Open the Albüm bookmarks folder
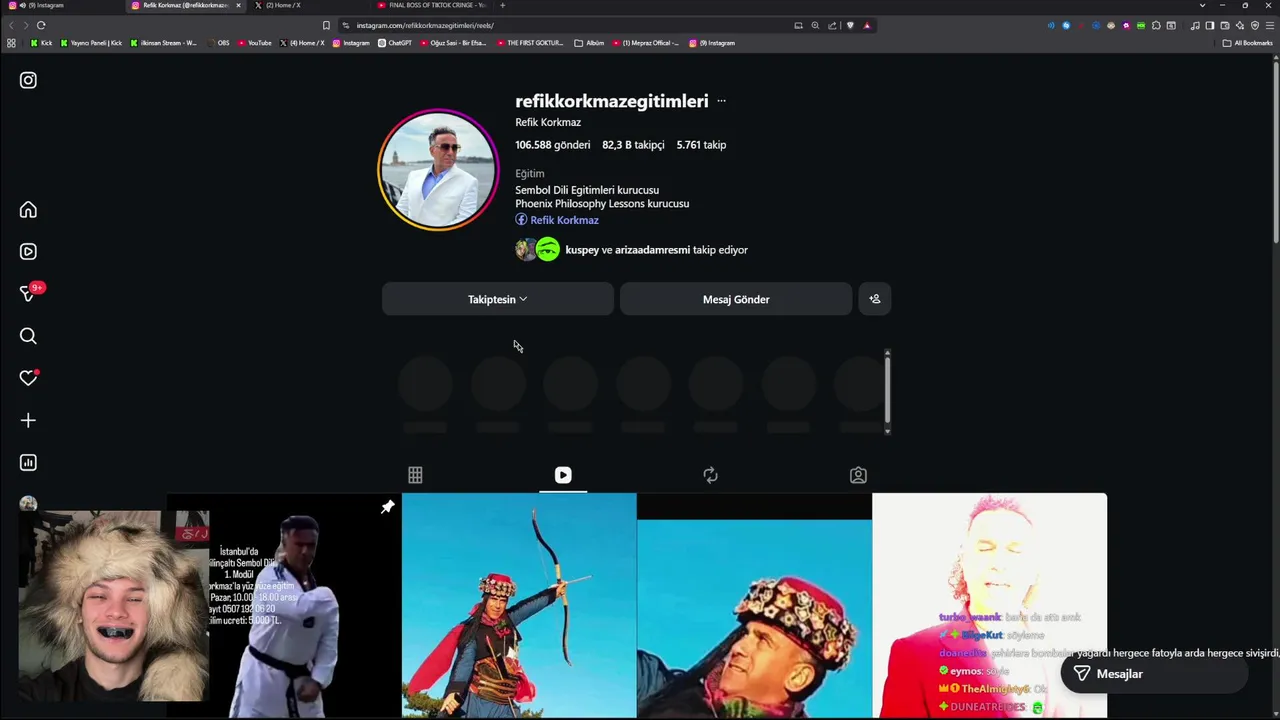Image resolution: width=1280 pixels, height=720 pixels. coord(589,43)
